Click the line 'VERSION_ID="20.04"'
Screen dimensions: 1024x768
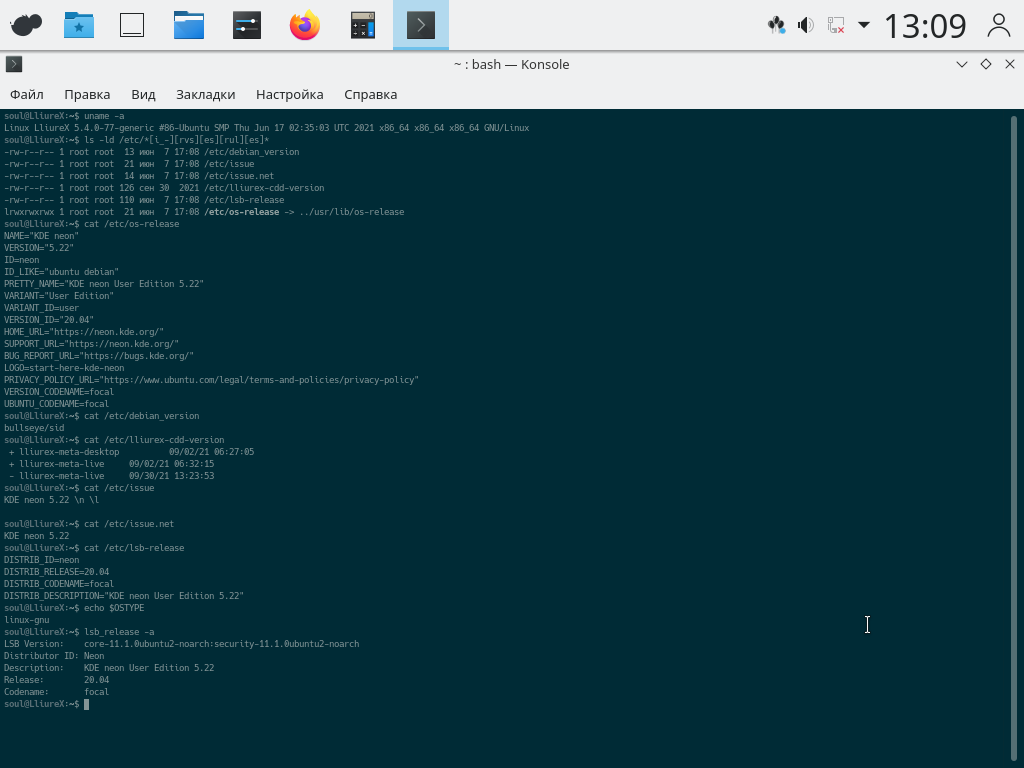click(49, 319)
